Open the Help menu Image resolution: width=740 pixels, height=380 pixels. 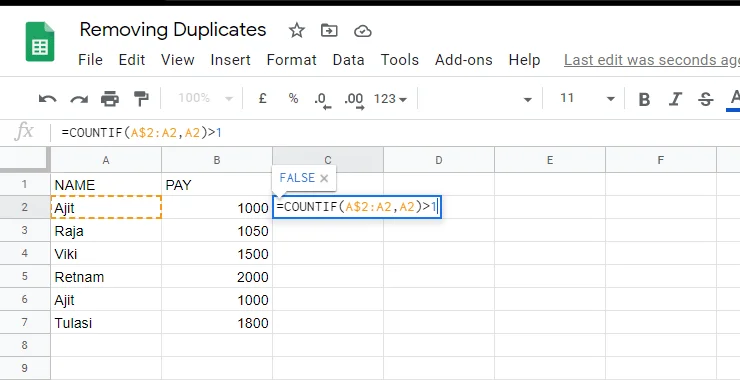524,60
